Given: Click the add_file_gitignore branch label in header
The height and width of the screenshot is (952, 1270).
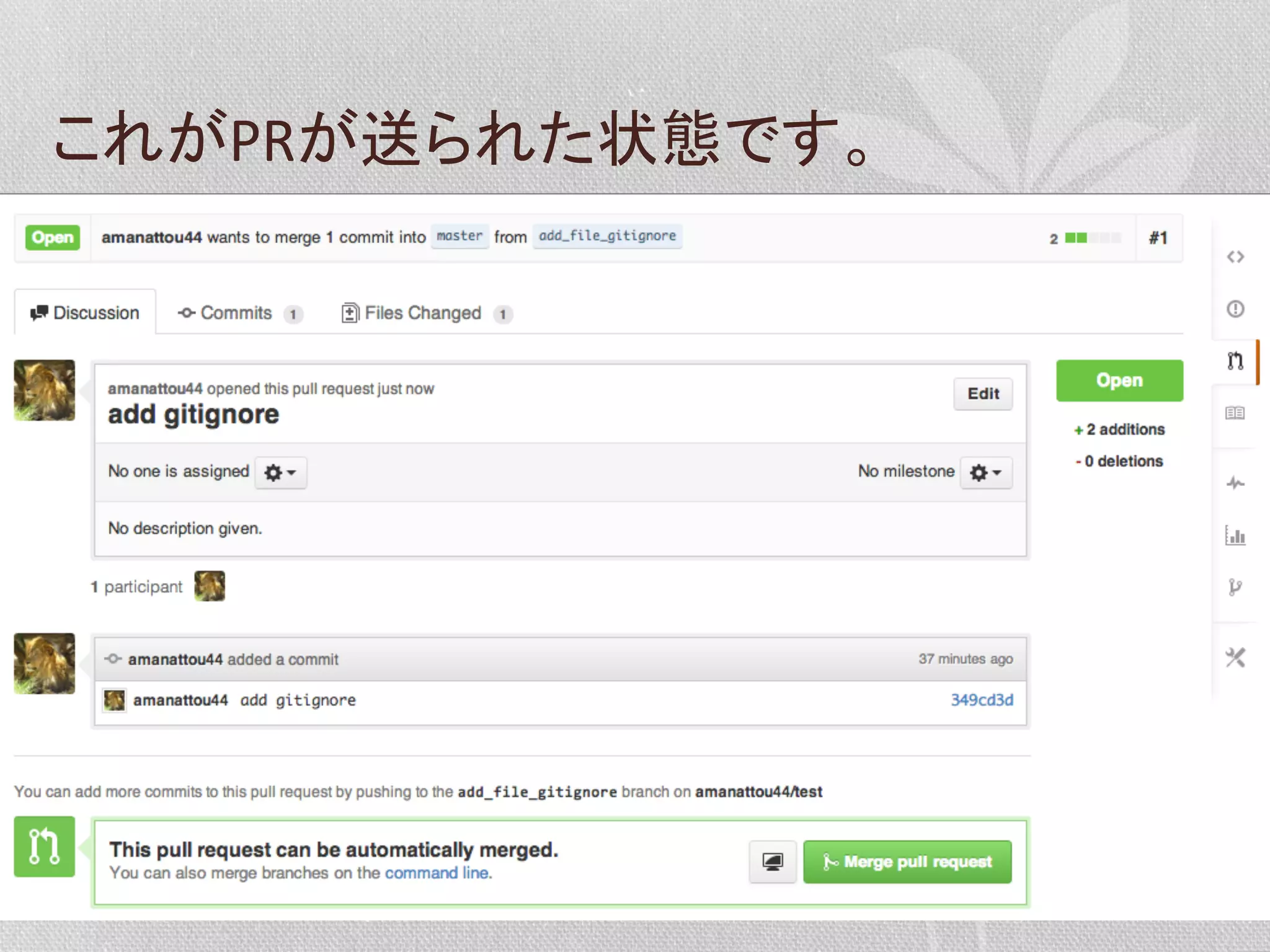Looking at the screenshot, I should click(607, 236).
